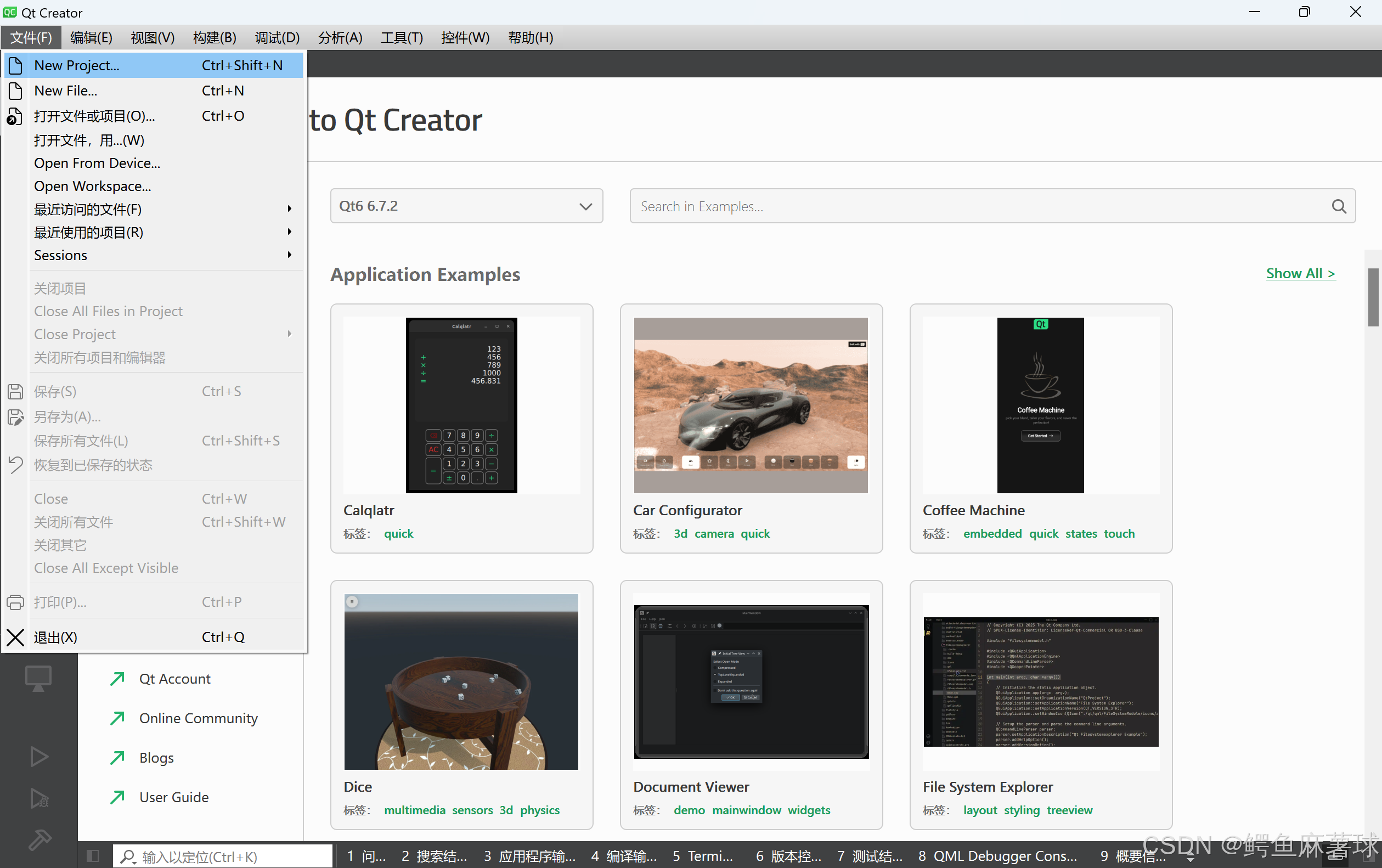The height and width of the screenshot is (868, 1382).
Task: Open the Dice example thumbnail
Action: (x=461, y=681)
